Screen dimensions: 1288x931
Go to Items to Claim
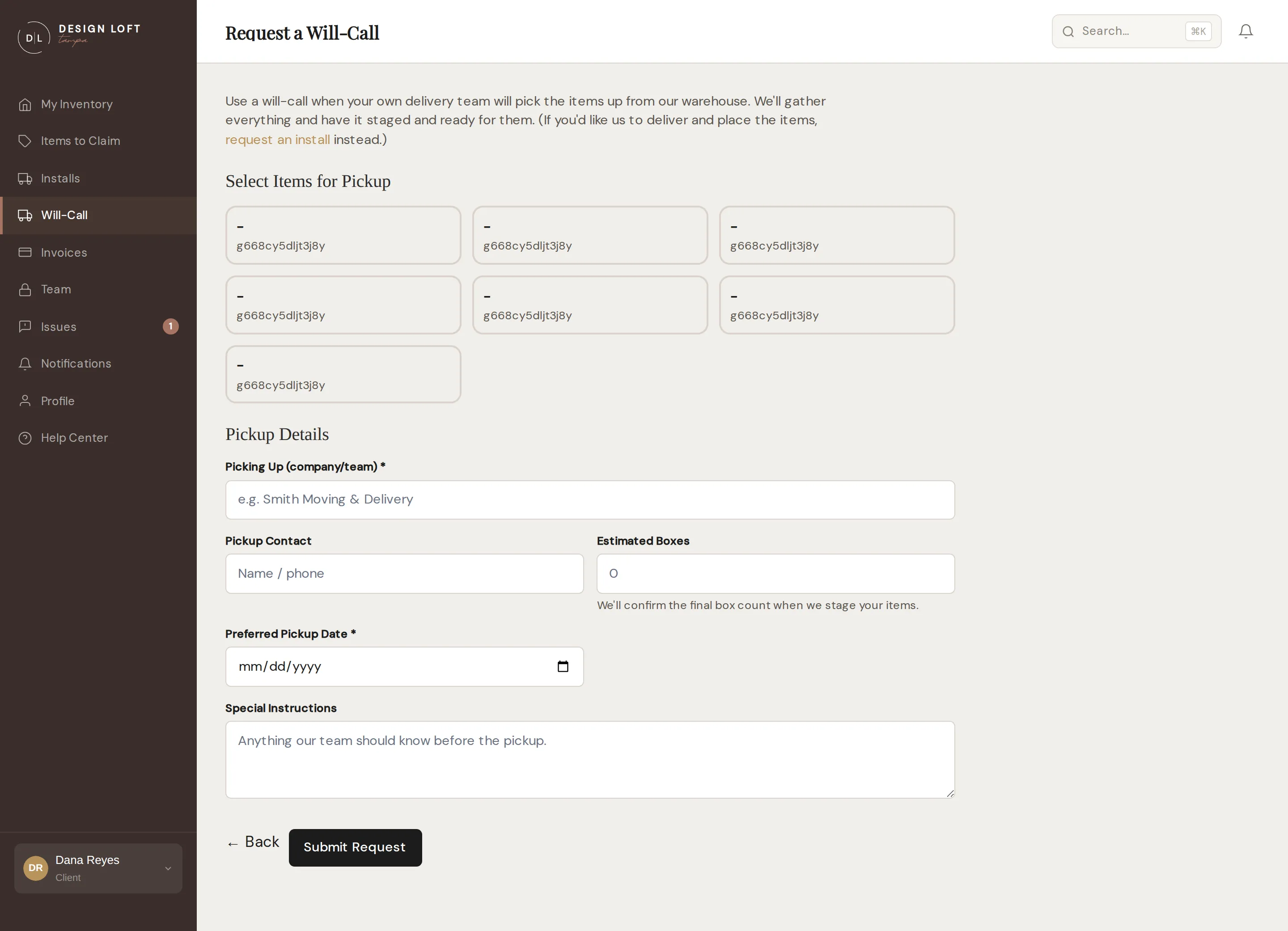pos(99,141)
